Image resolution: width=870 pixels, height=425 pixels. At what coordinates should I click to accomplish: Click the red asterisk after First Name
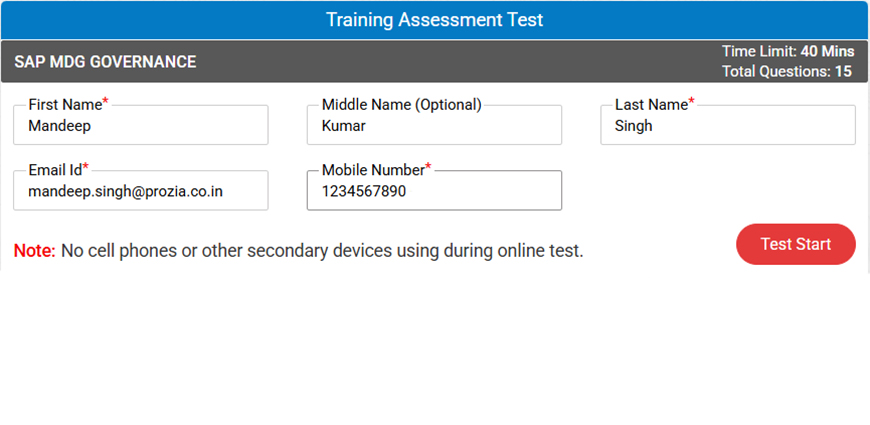pyautogui.click(x=105, y=103)
